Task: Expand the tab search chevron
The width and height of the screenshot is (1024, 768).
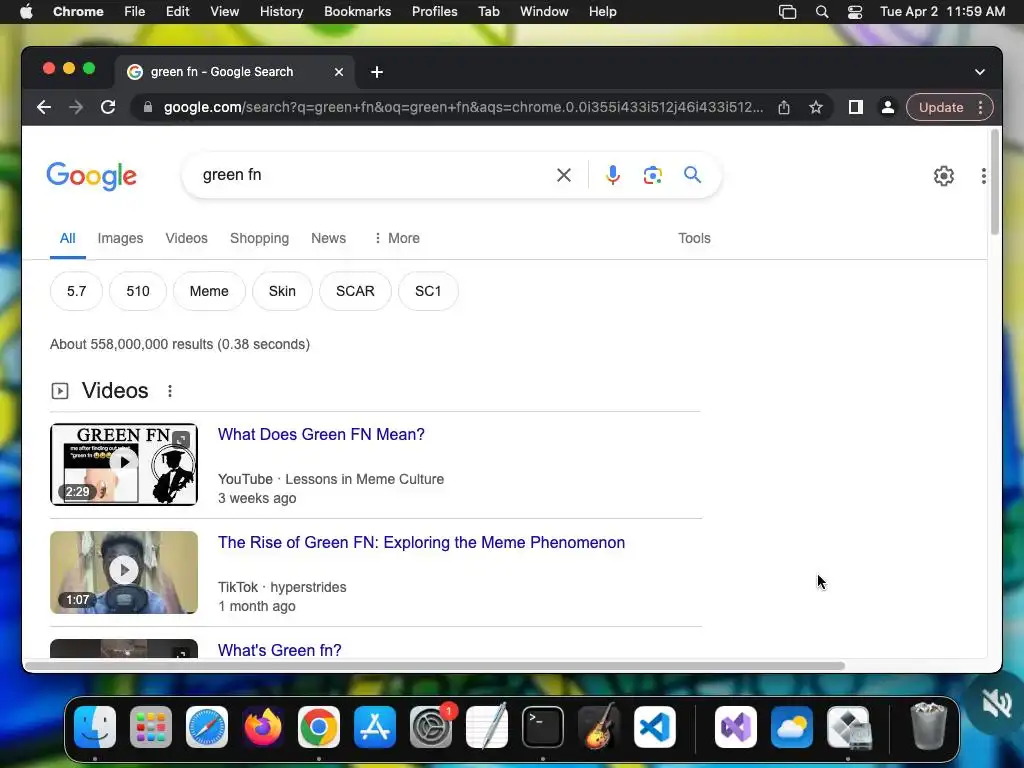Action: (x=980, y=72)
